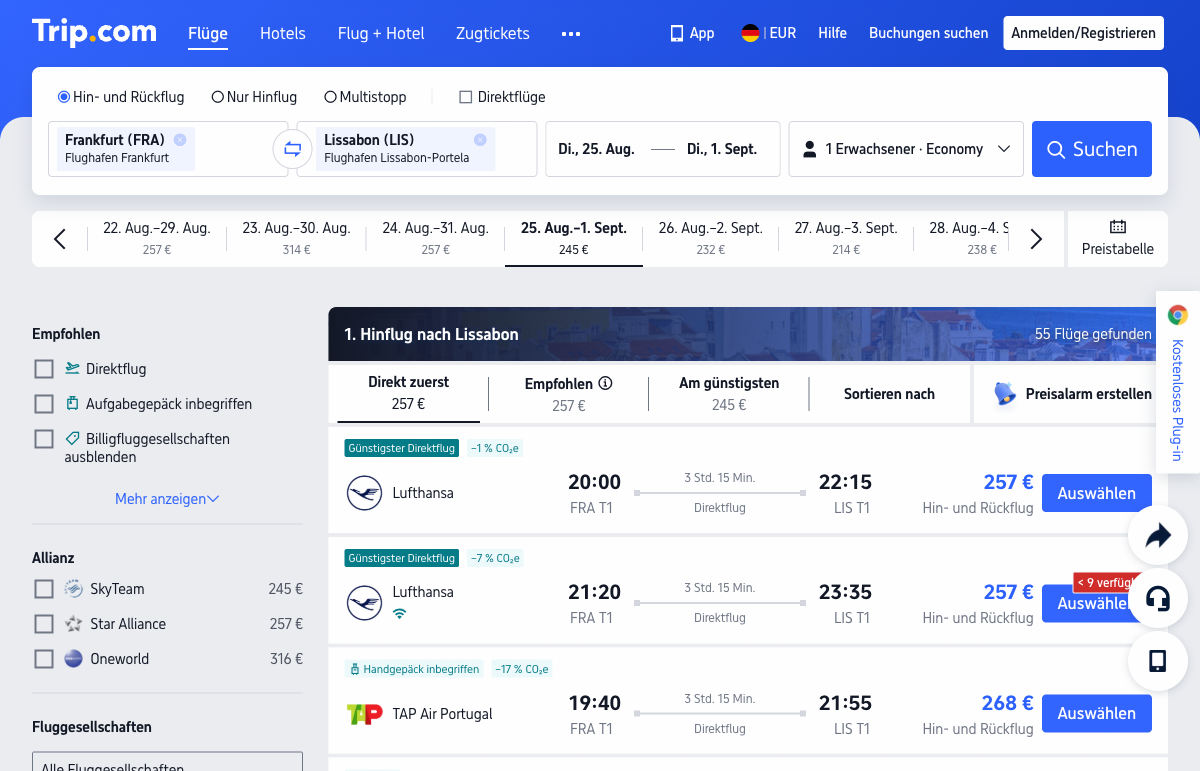Viewport: 1200px width, 771px height.
Task: Click the info icon next to Empfohlen
Action: click(x=605, y=383)
